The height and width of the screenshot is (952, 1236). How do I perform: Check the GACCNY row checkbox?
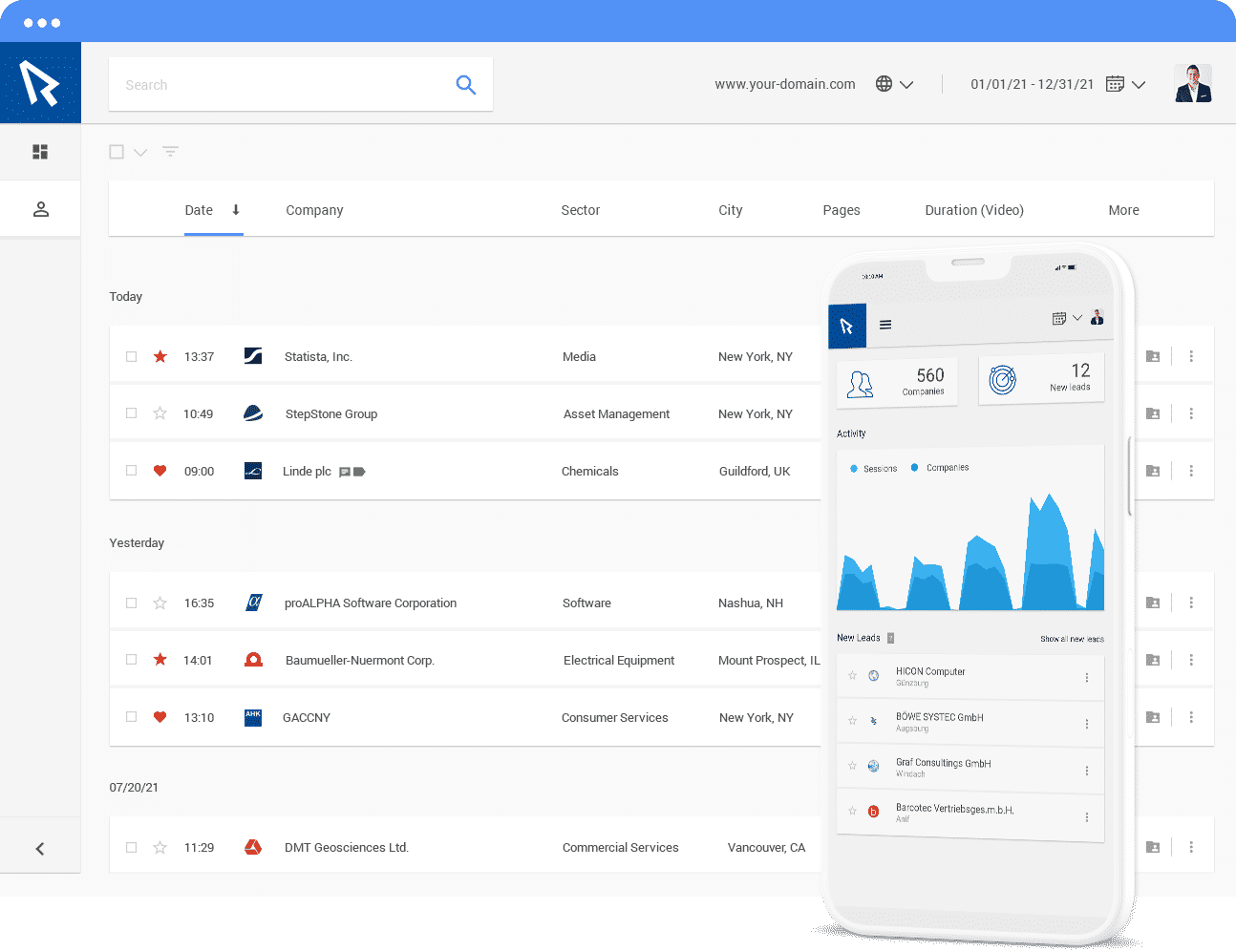tap(132, 717)
